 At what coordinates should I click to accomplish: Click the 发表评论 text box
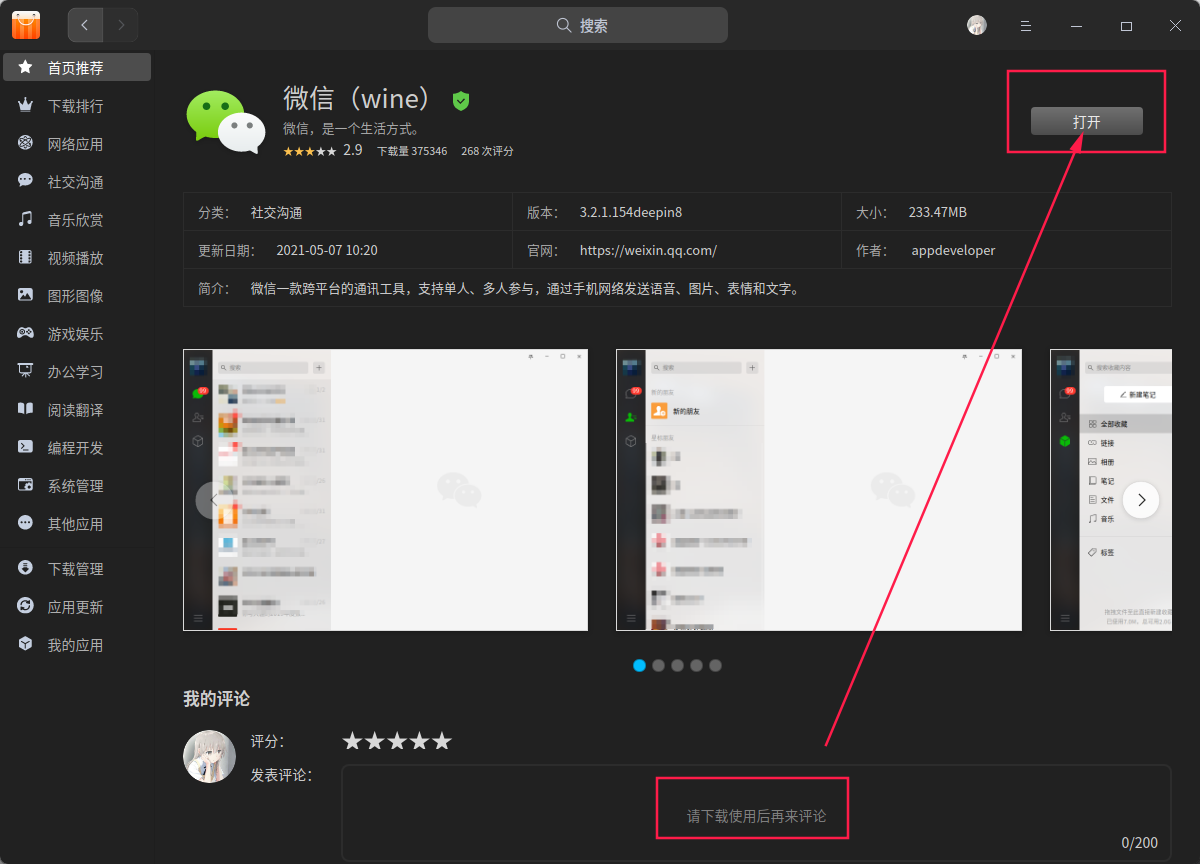coord(756,813)
